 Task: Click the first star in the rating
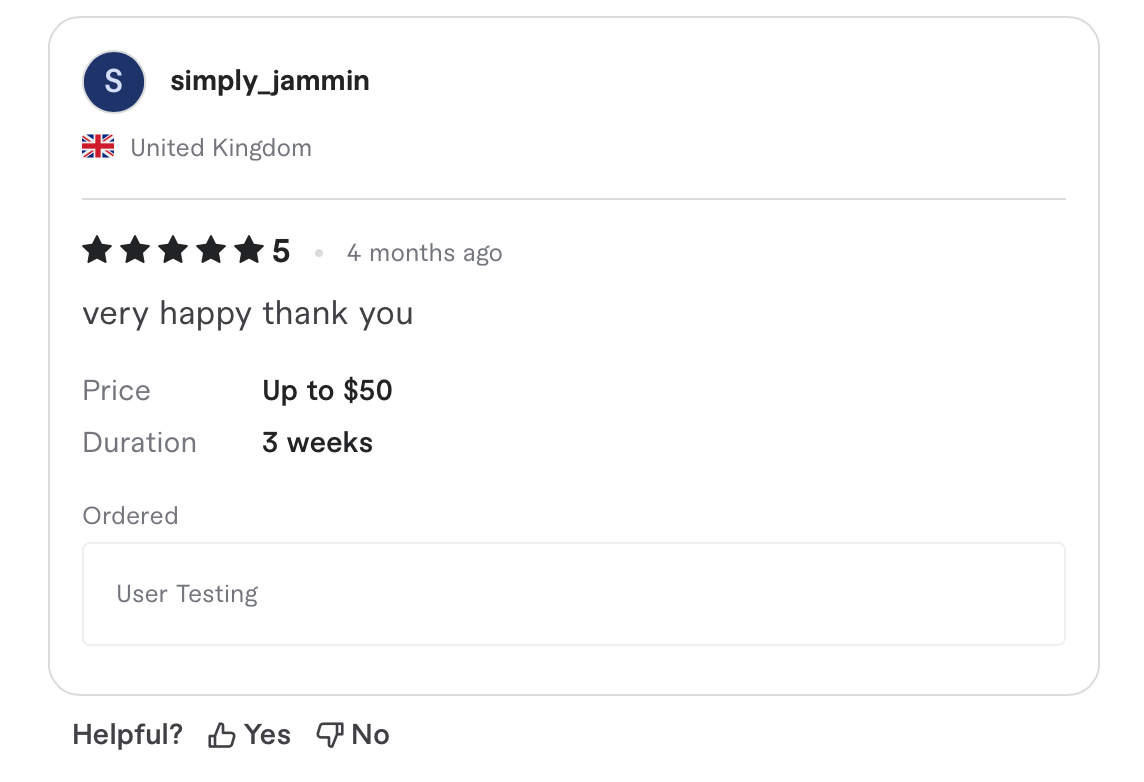[x=97, y=251]
